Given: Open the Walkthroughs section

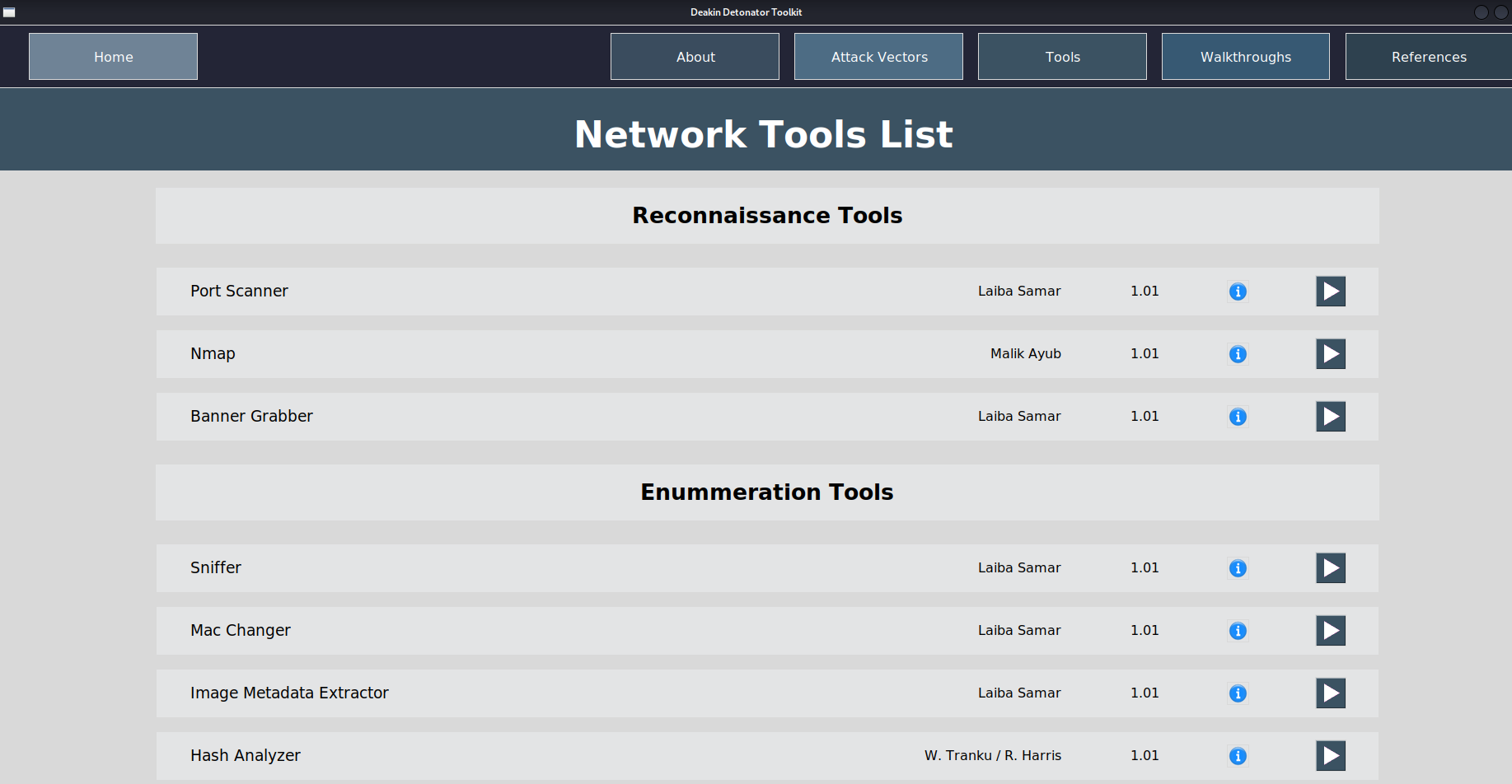Looking at the screenshot, I should point(1246,57).
